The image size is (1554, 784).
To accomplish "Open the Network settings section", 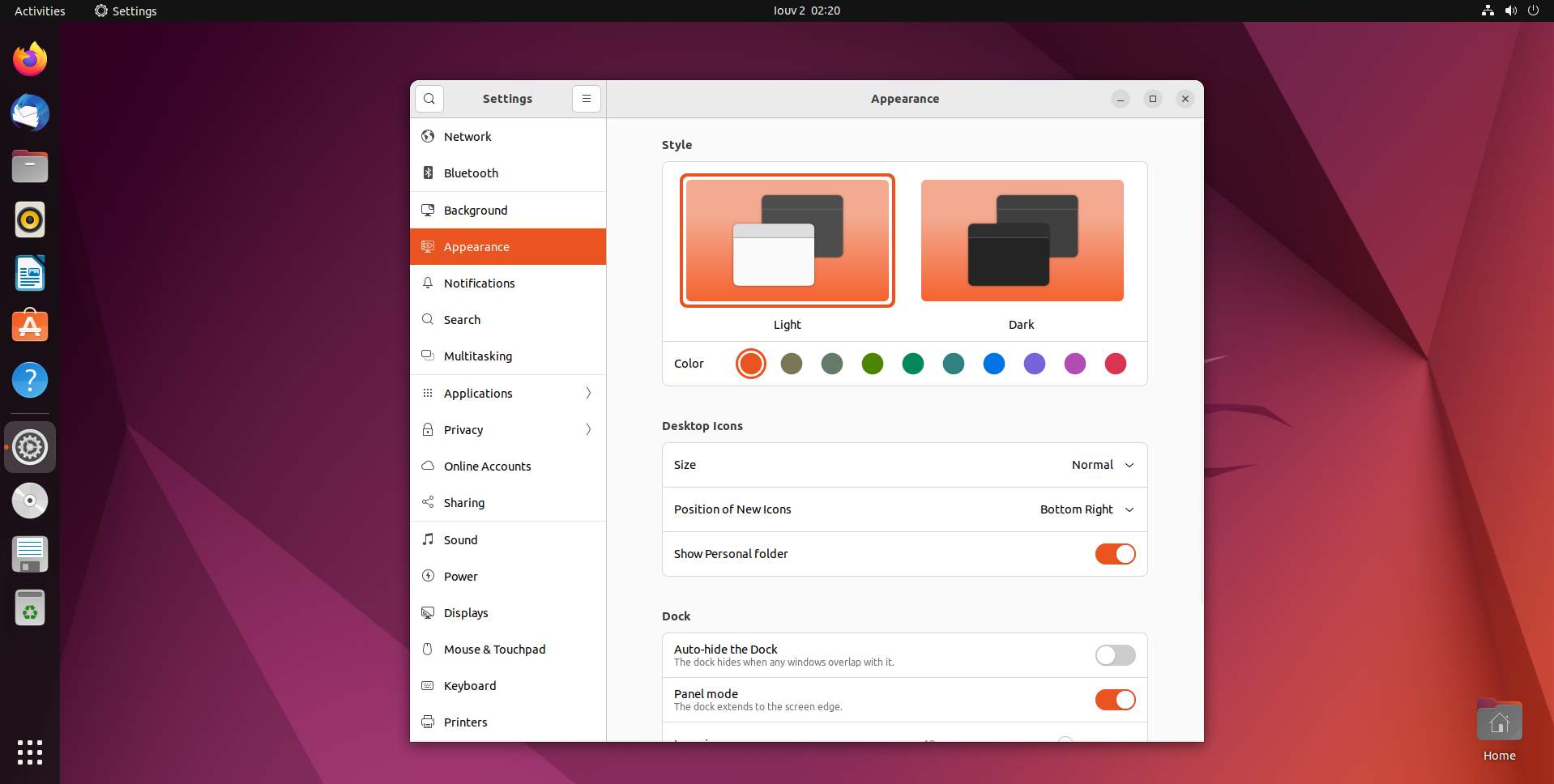I will [467, 136].
